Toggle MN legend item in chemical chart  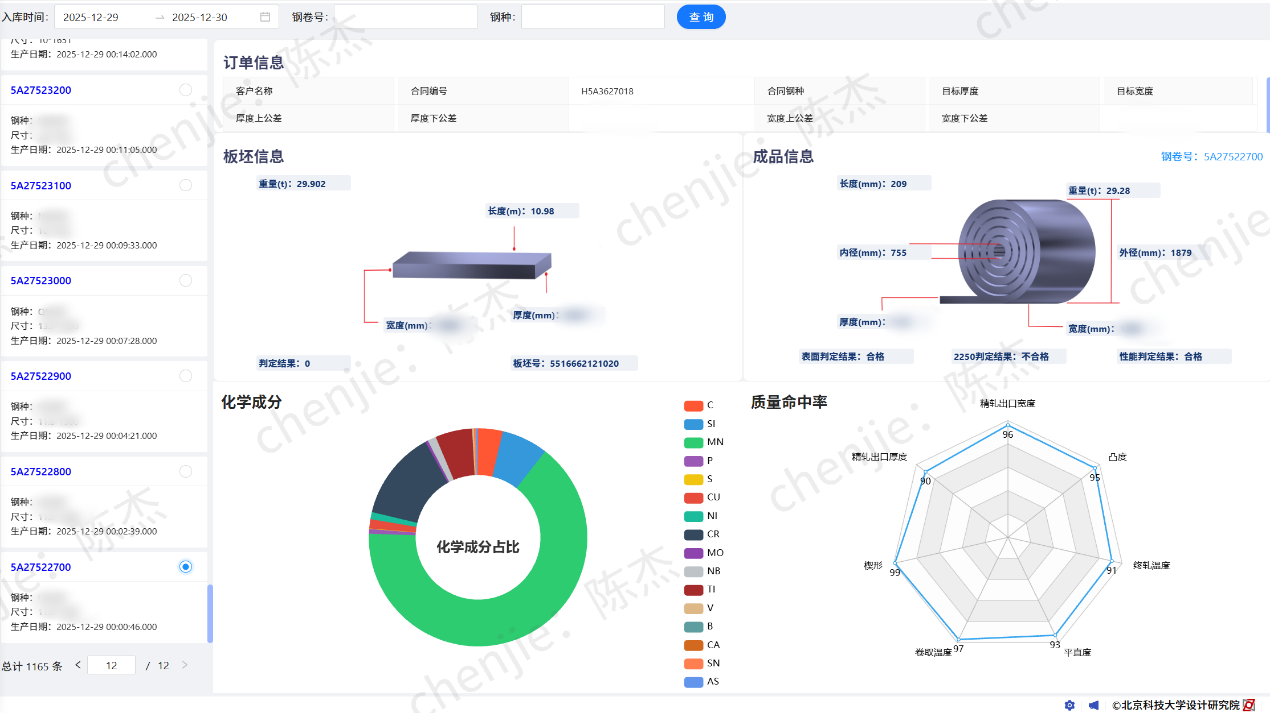point(704,442)
